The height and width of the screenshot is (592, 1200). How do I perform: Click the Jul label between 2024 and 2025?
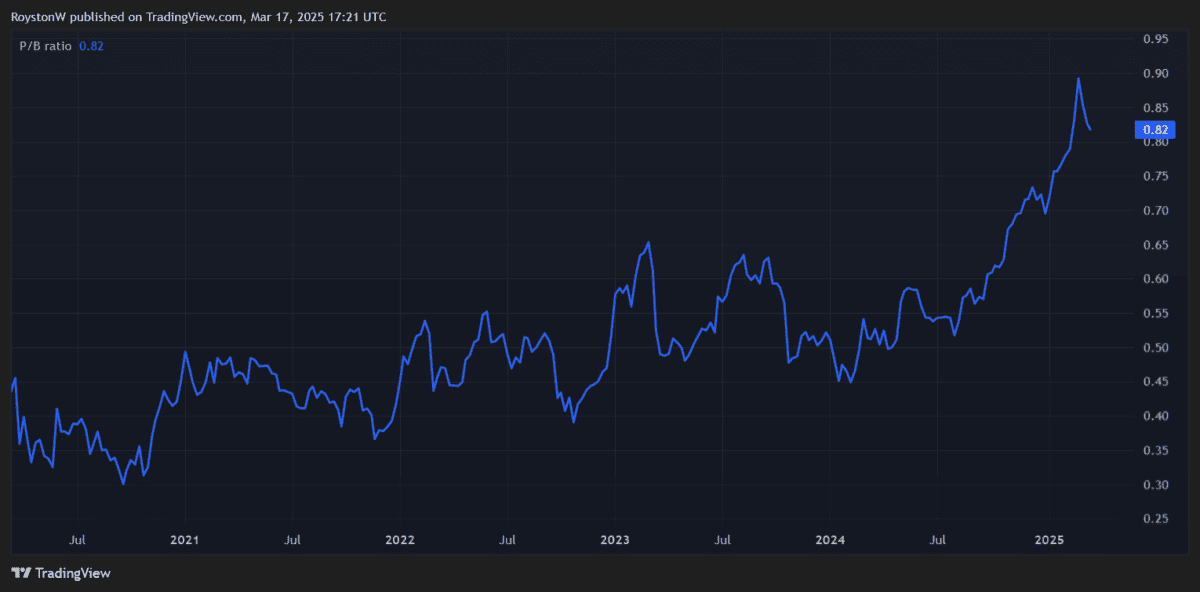[x=938, y=540]
